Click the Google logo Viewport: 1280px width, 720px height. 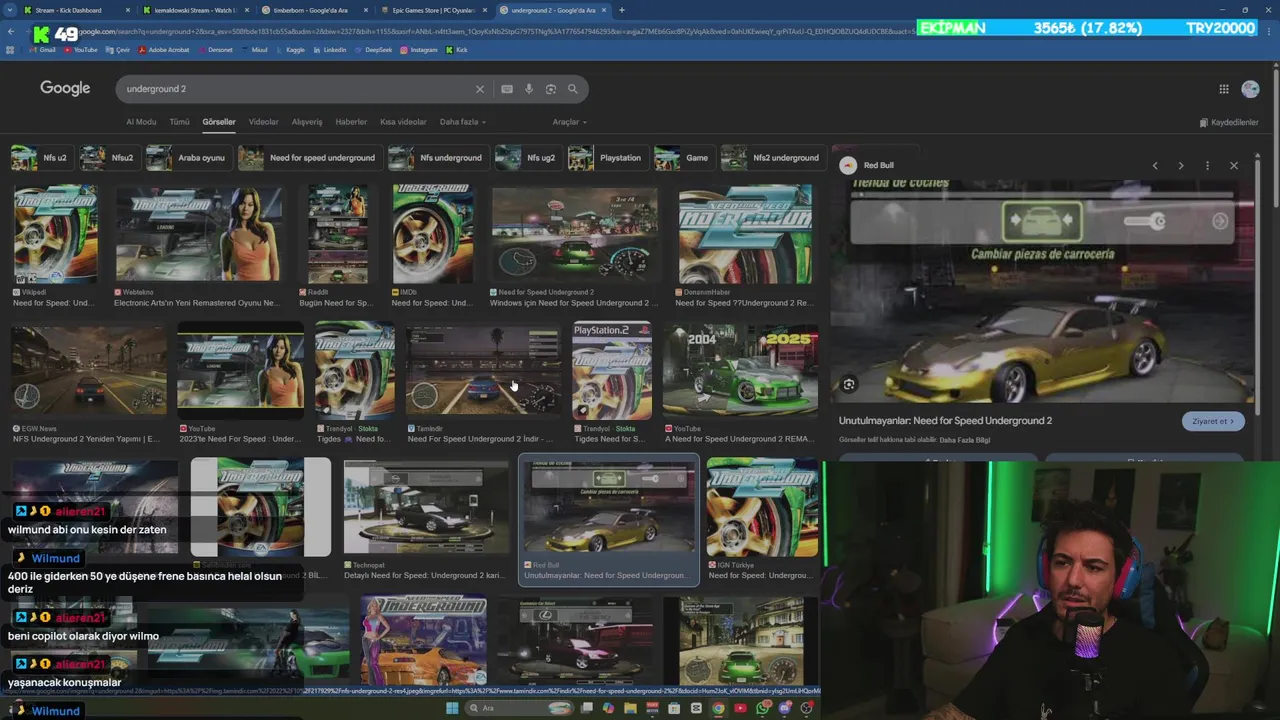[65, 88]
